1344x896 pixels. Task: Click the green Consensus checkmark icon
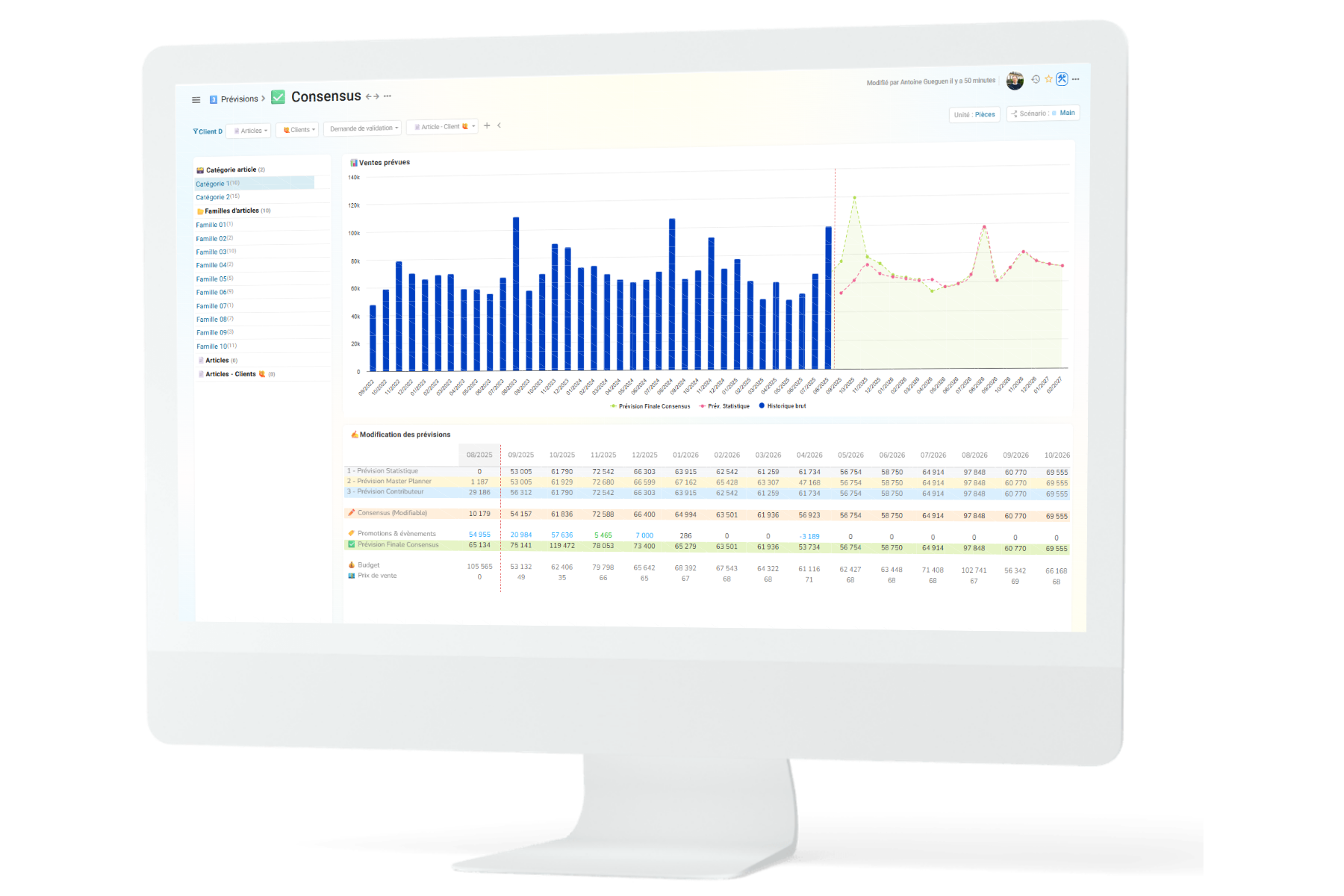(278, 97)
